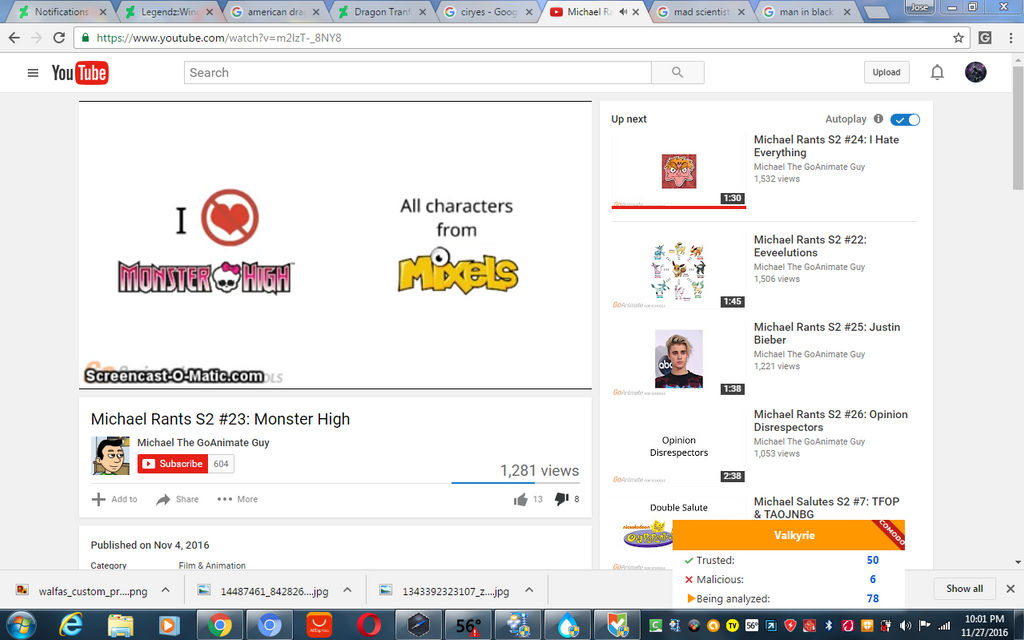Viewport: 1024px width, 640px height.
Task: Reload the page
Action: point(59,38)
